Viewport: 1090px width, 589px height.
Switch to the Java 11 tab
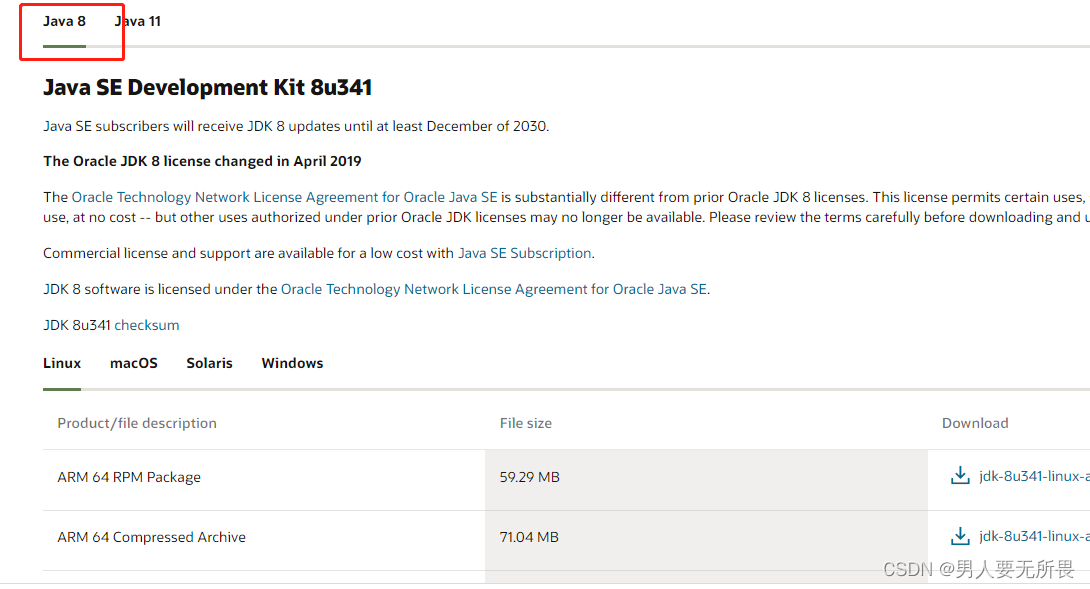tap(138, 22)
